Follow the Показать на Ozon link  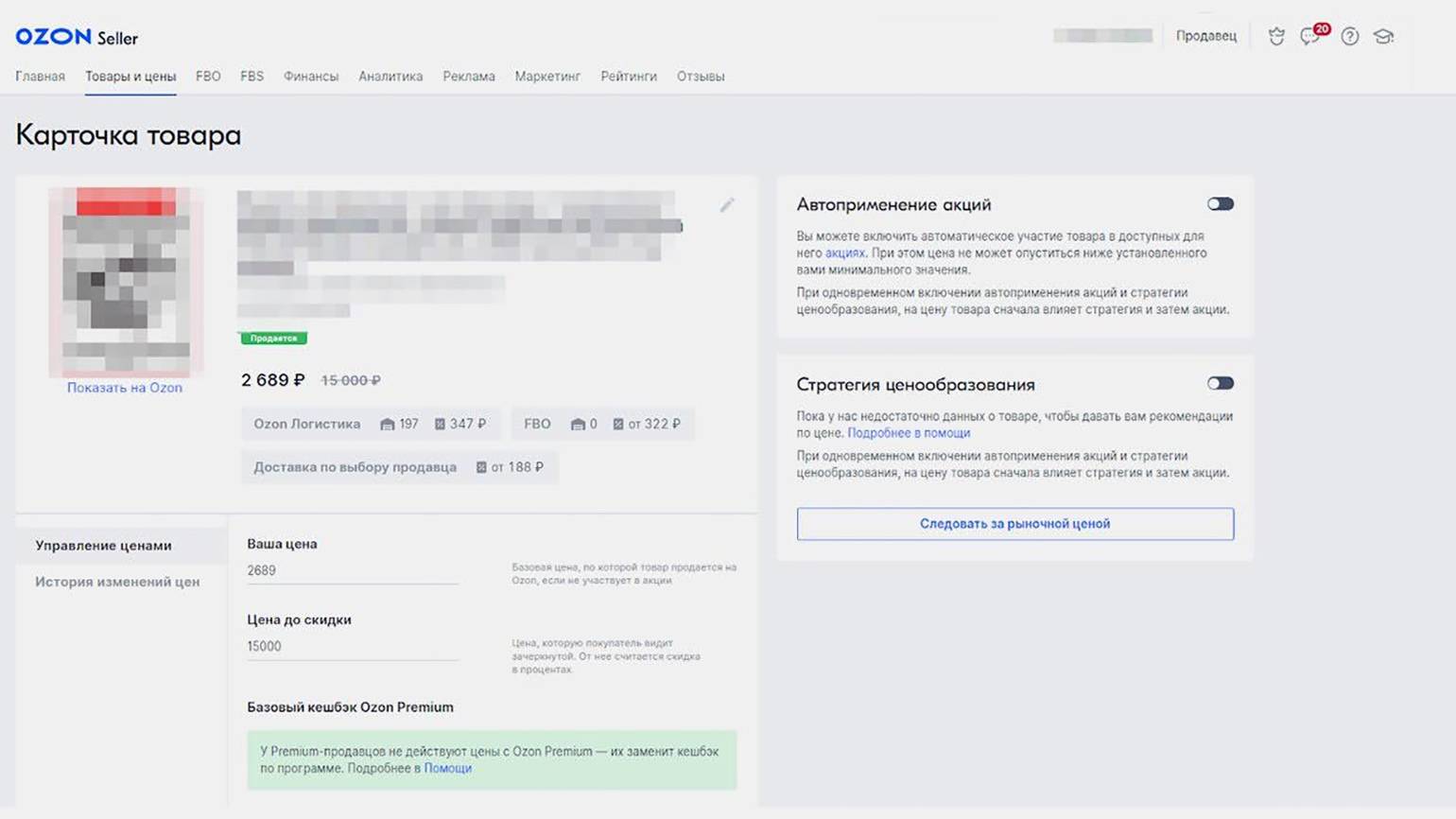124,388
